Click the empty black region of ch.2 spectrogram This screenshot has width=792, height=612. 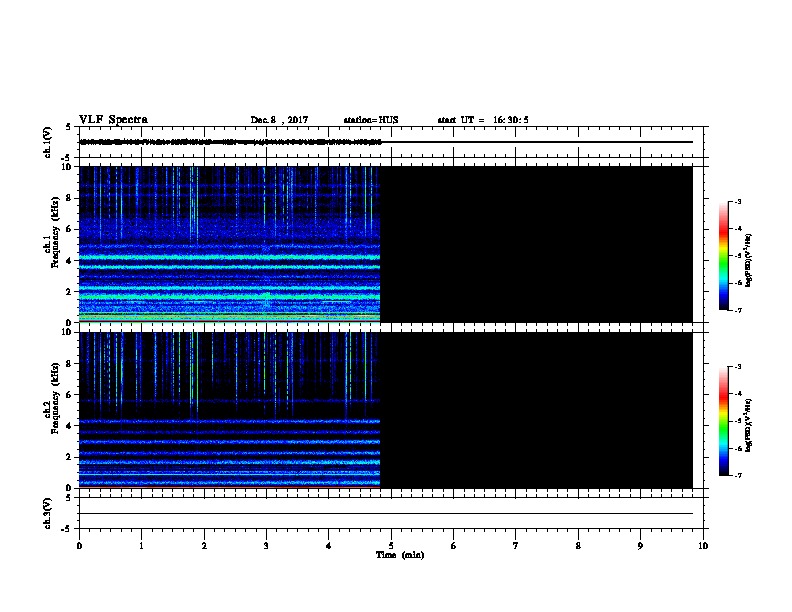536,410
